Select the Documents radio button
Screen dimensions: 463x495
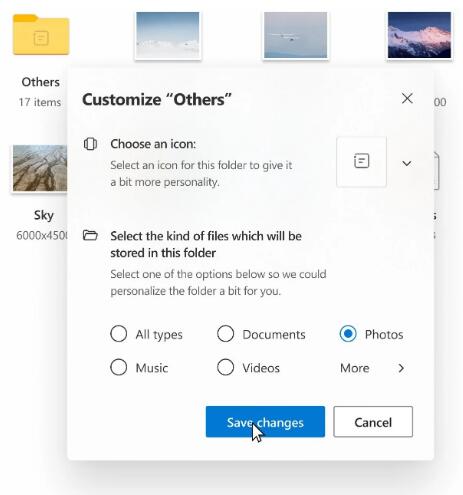[x=225, y=334]
